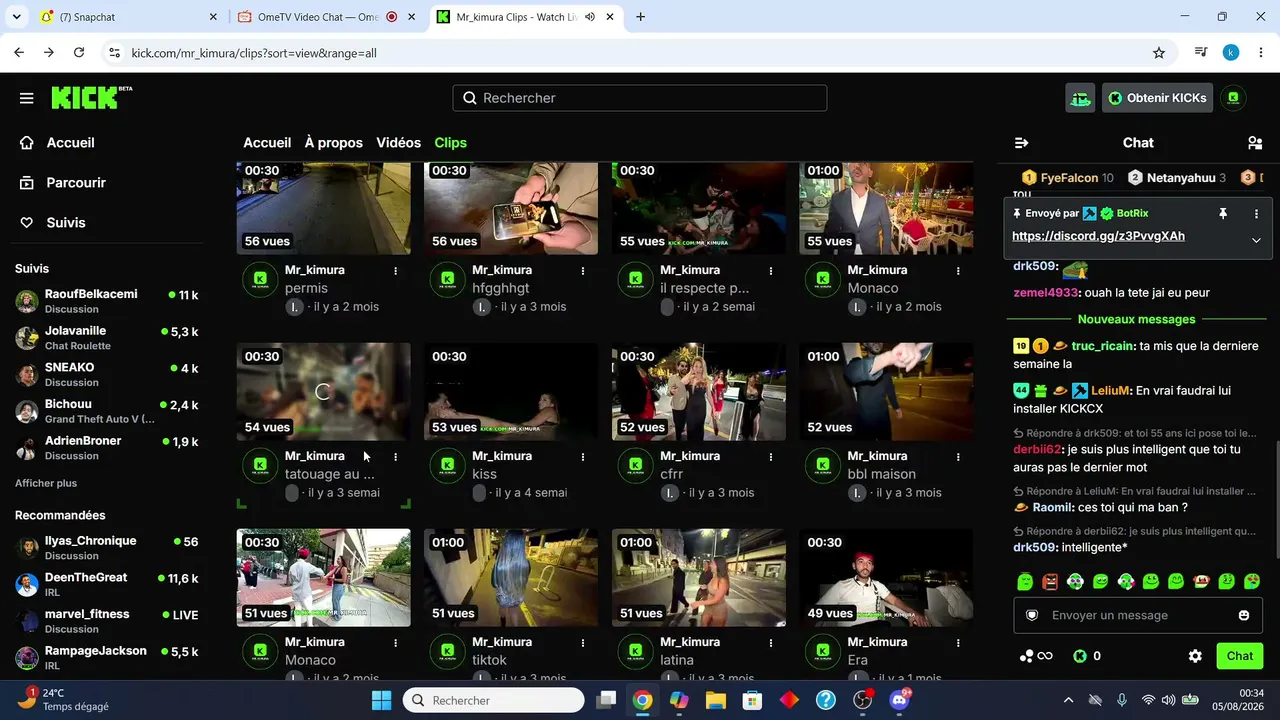Screen dimensions: 1280x720
Task: Open Chrome profile avatar
Action: tap(1231, 53)
